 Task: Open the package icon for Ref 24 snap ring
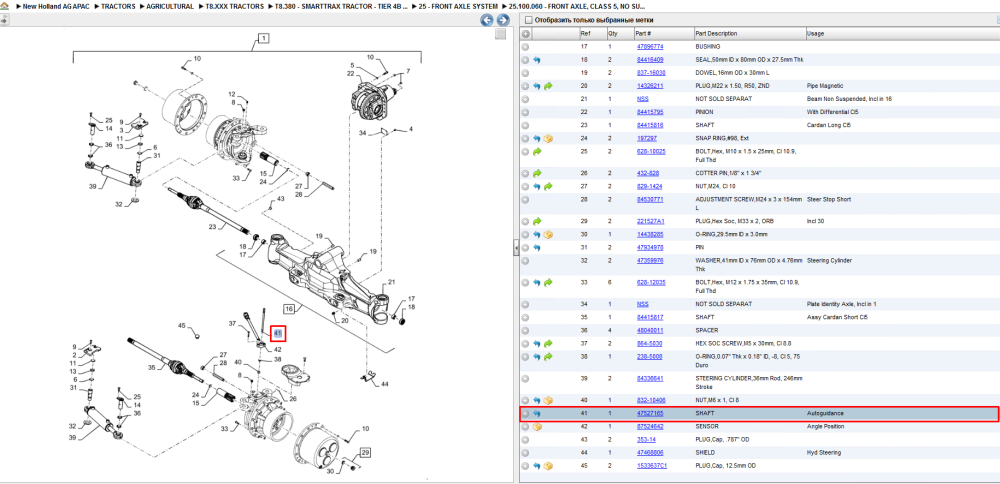point(548,138)
